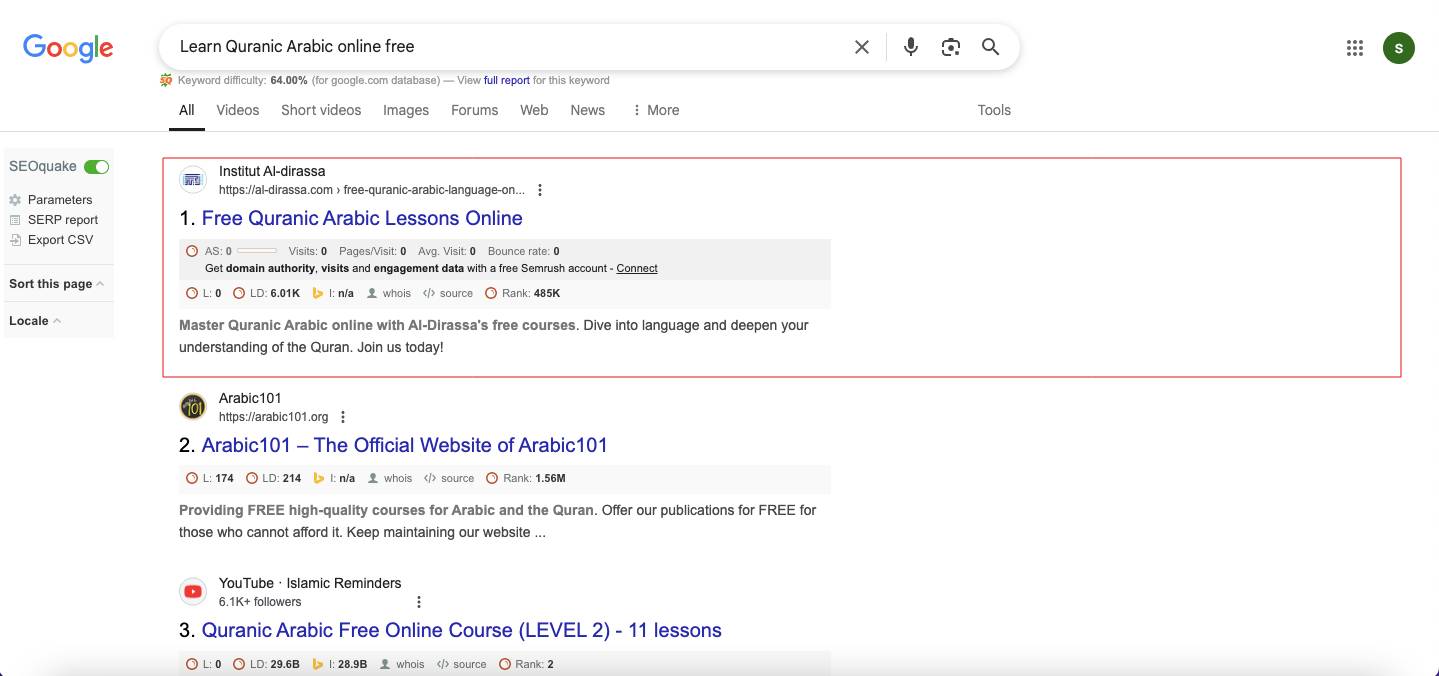Open options menu for Al-dirassa result
This screenshot has width=1439, height=676.
pyautogui.click(x=540, y=190)
